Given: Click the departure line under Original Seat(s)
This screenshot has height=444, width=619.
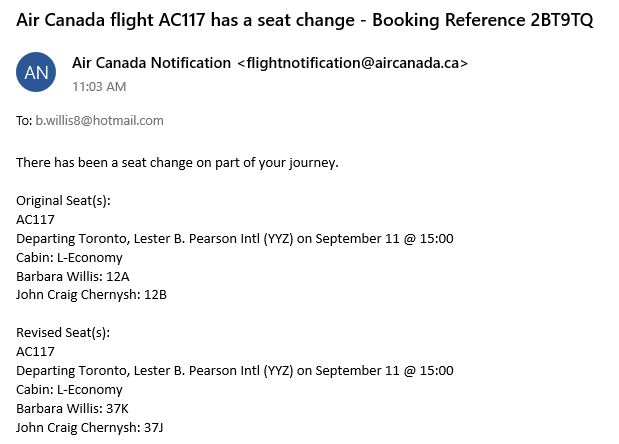Looking at the screenshot, I should point(235,238).
